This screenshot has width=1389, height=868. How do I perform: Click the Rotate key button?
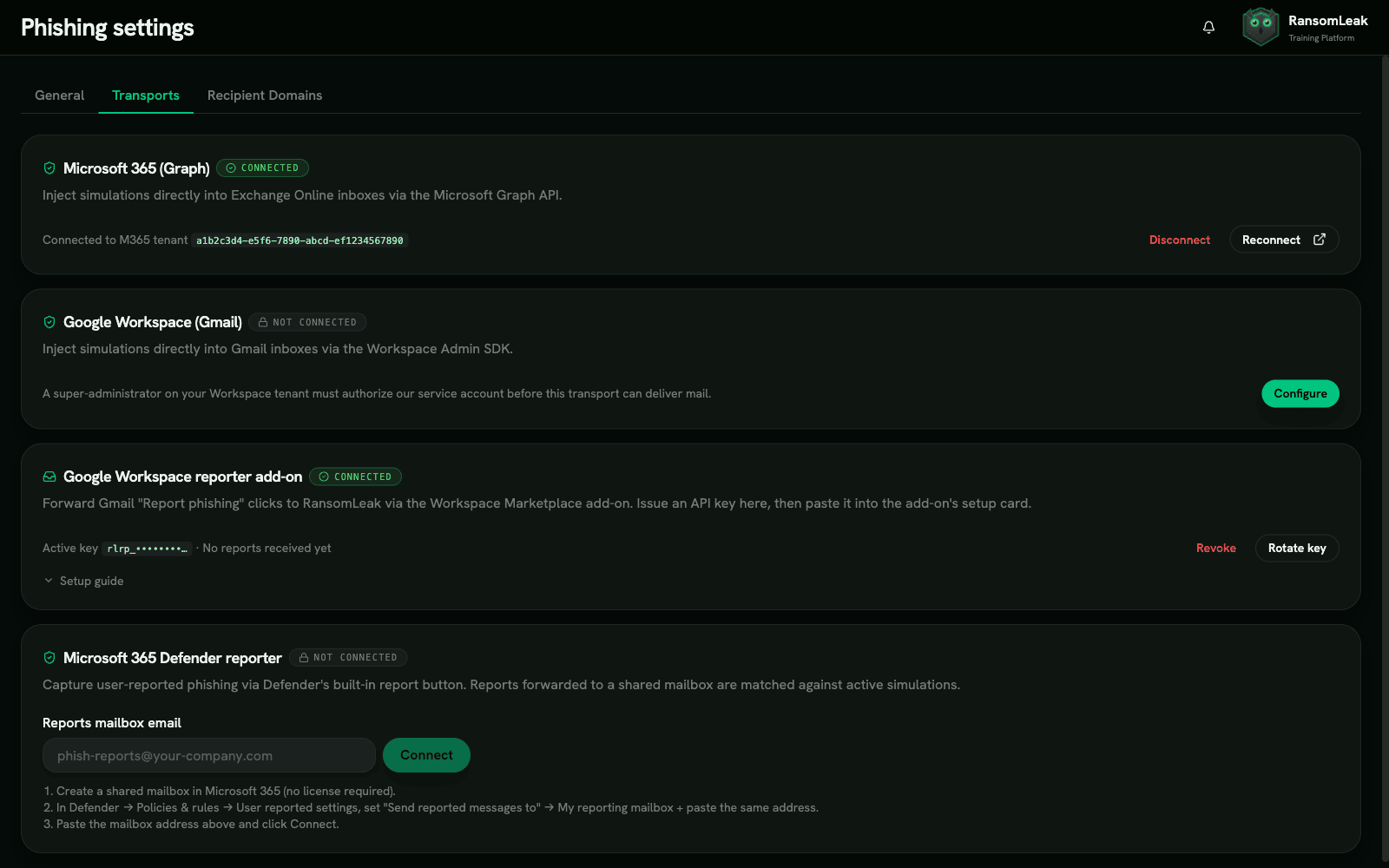pyautogui.click(x=1297, y=549)
